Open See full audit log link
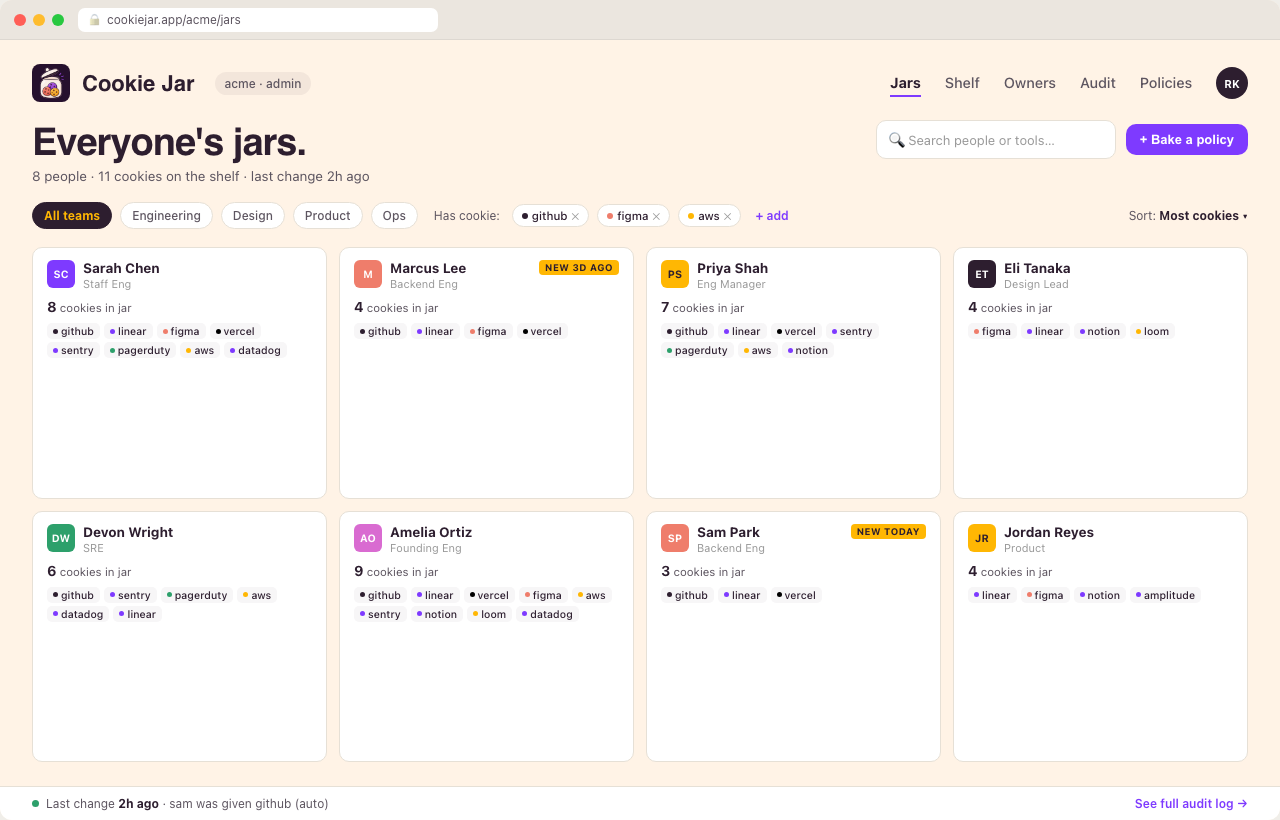The image size is (1280, 820). (1191, 803)
